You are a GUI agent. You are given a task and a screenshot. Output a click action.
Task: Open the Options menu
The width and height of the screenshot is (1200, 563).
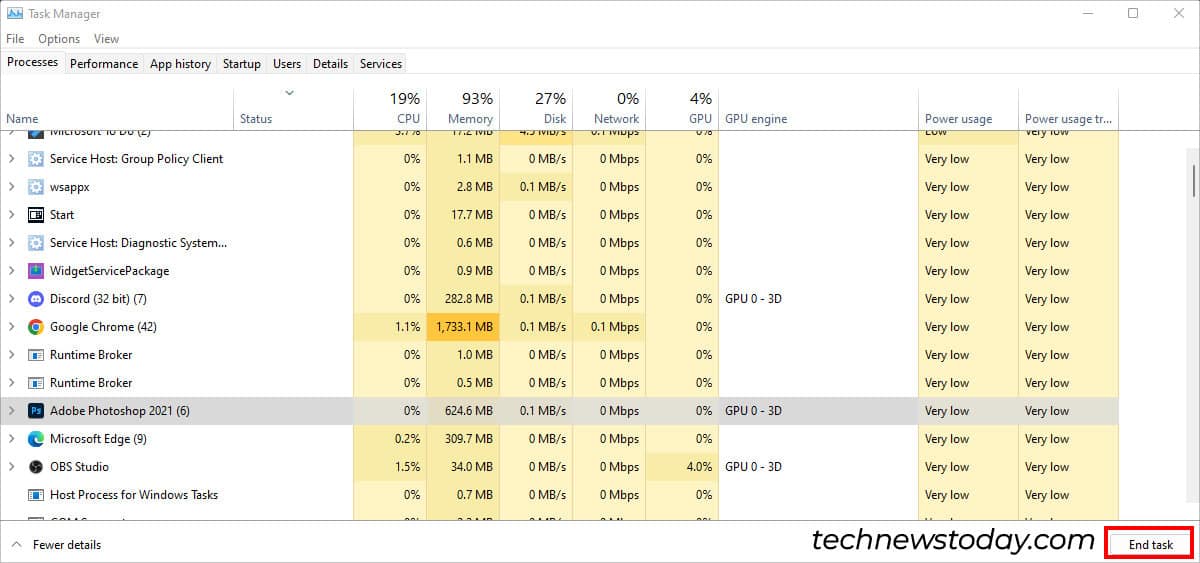tap(59, 39)
